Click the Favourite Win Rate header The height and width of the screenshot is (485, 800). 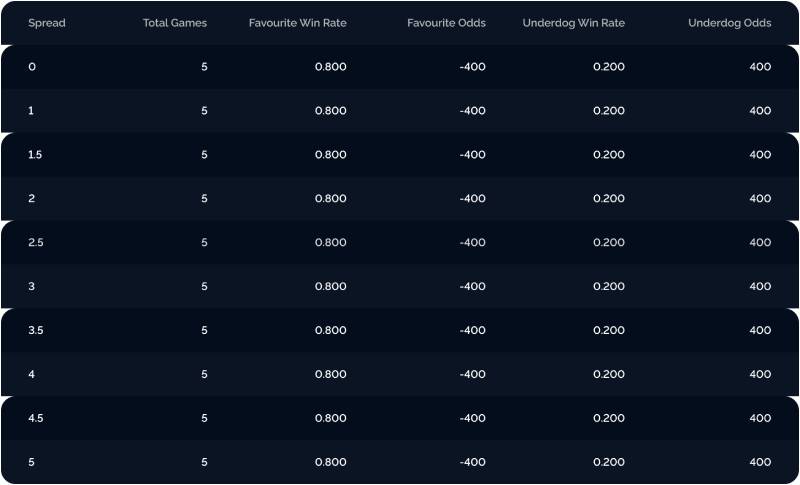pos(297,23)
